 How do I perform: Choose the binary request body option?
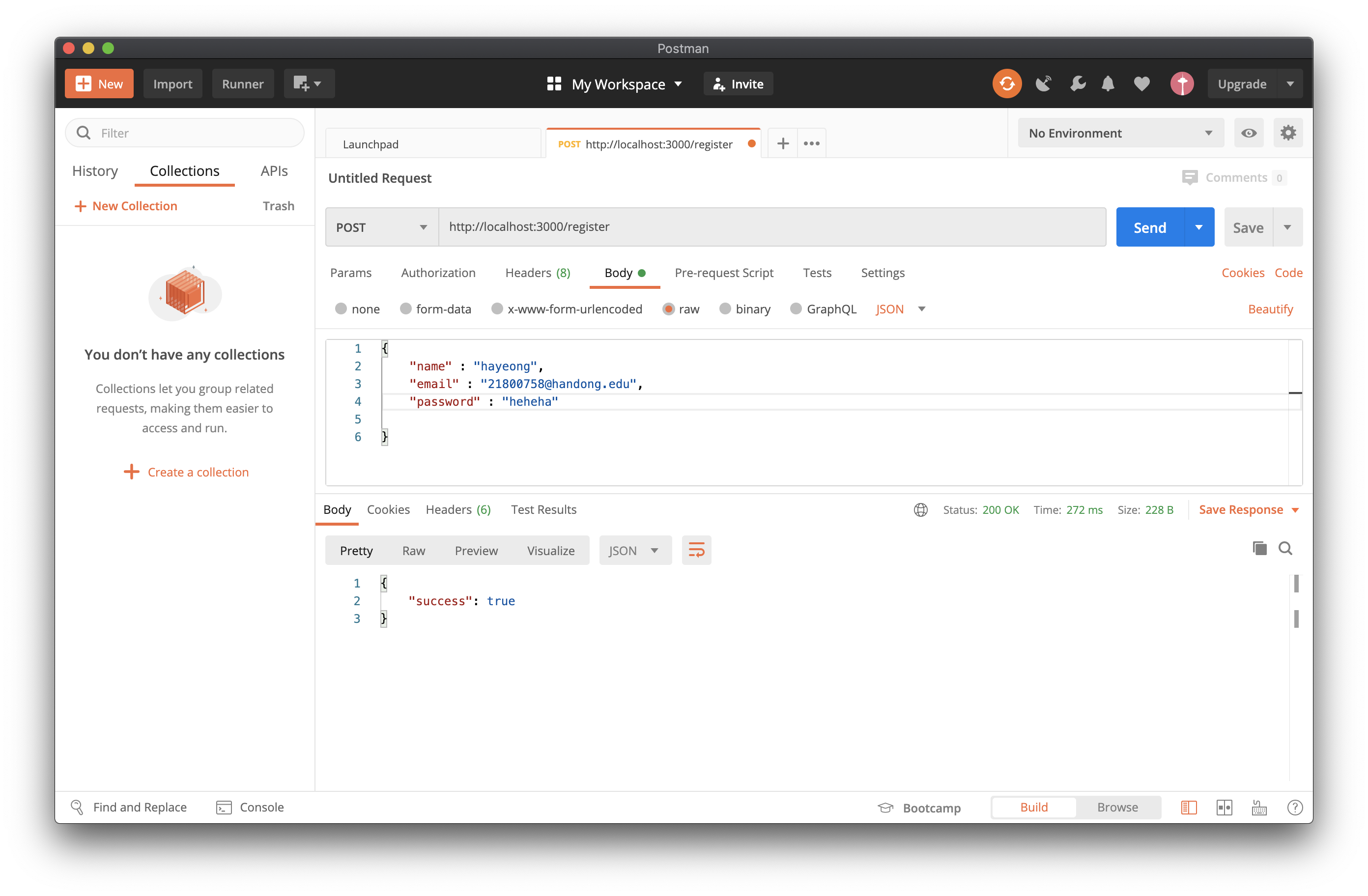click(725, 308)
